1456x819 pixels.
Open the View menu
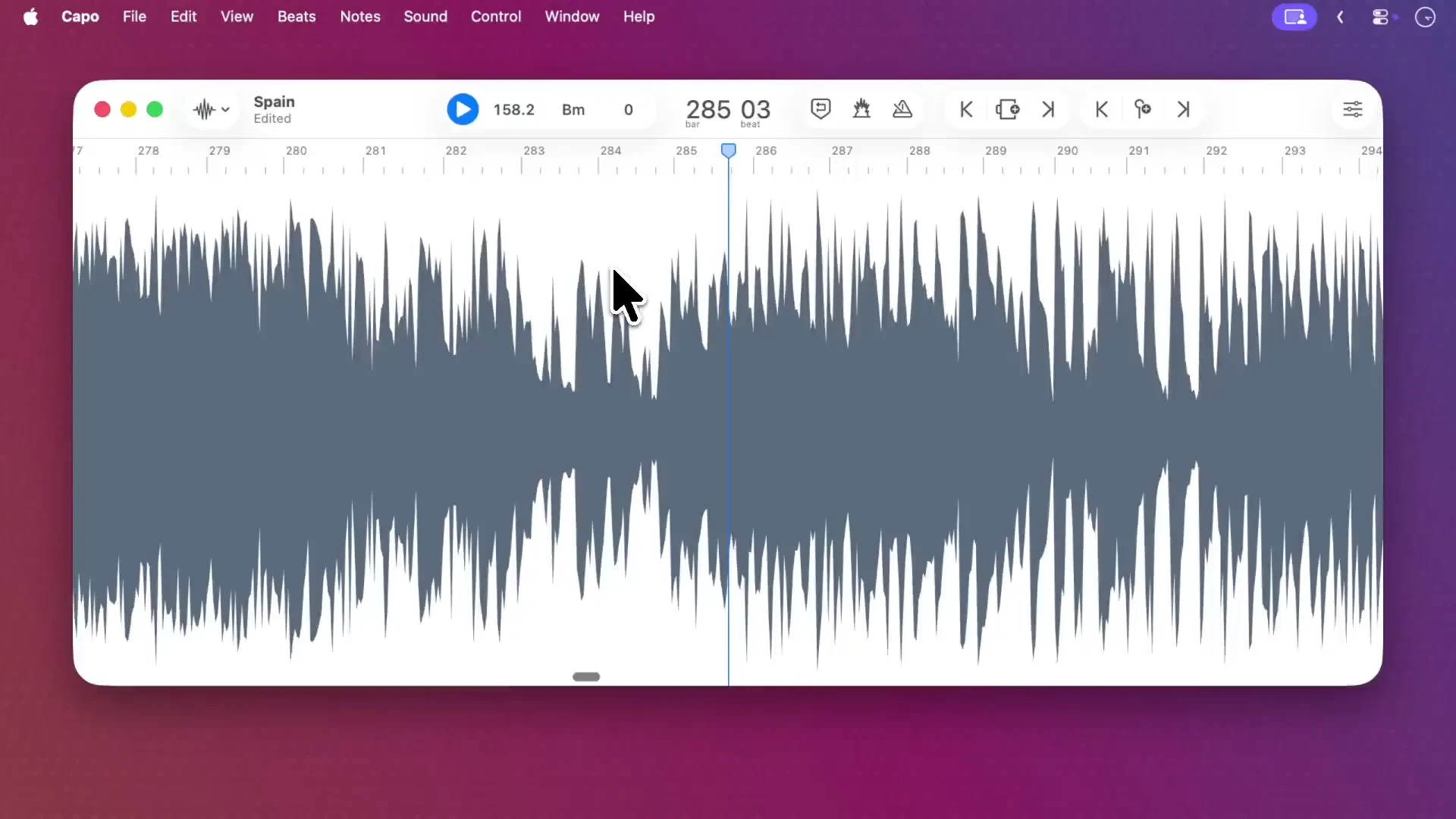click(237, 17)
